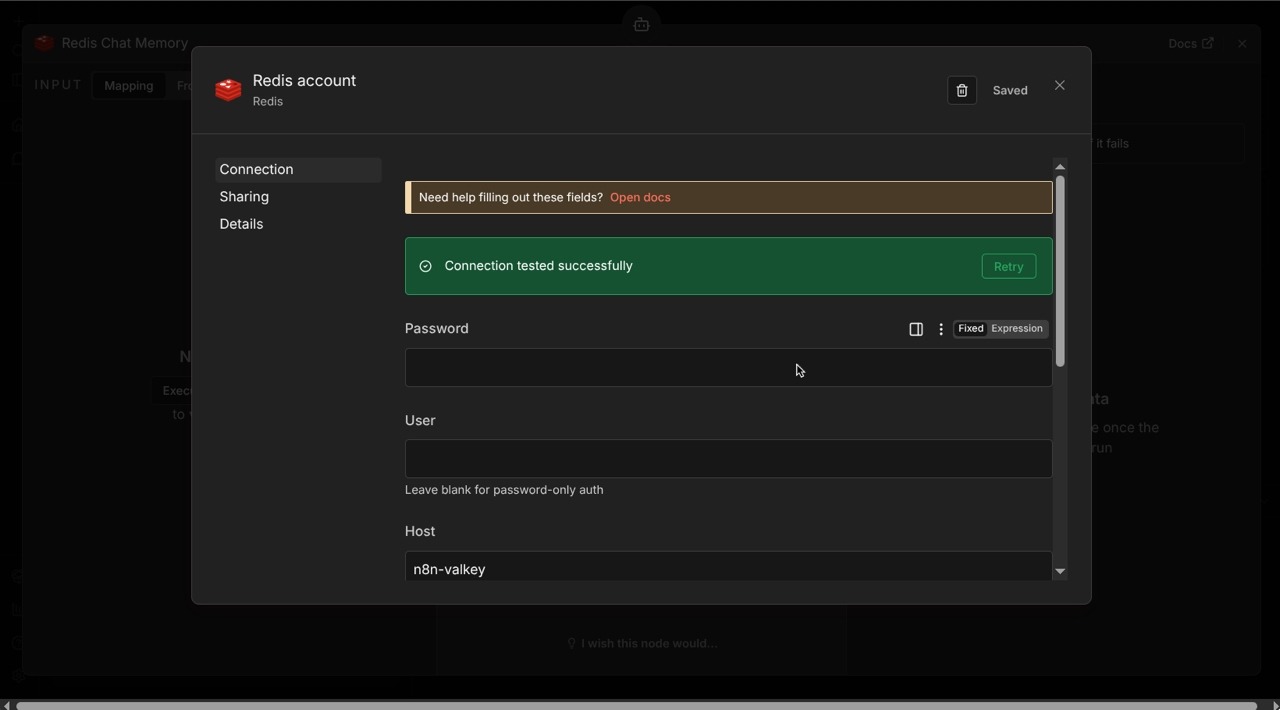Switch Password field to Fixed mode
The height and width of the screenshot is (710, 1280).
(x=970, y=329)
